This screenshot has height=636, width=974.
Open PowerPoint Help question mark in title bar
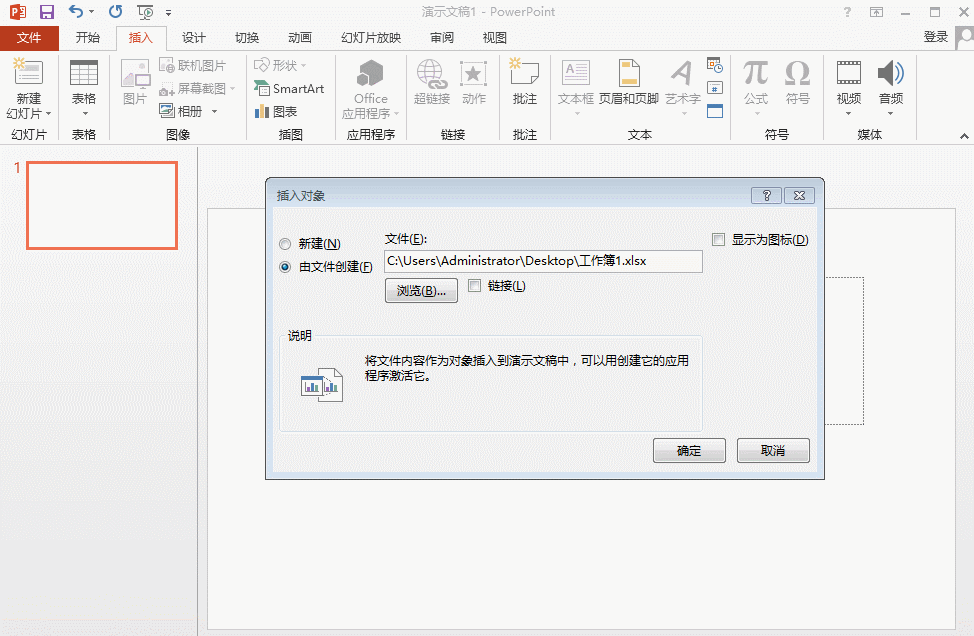click(x=847, y=12)
